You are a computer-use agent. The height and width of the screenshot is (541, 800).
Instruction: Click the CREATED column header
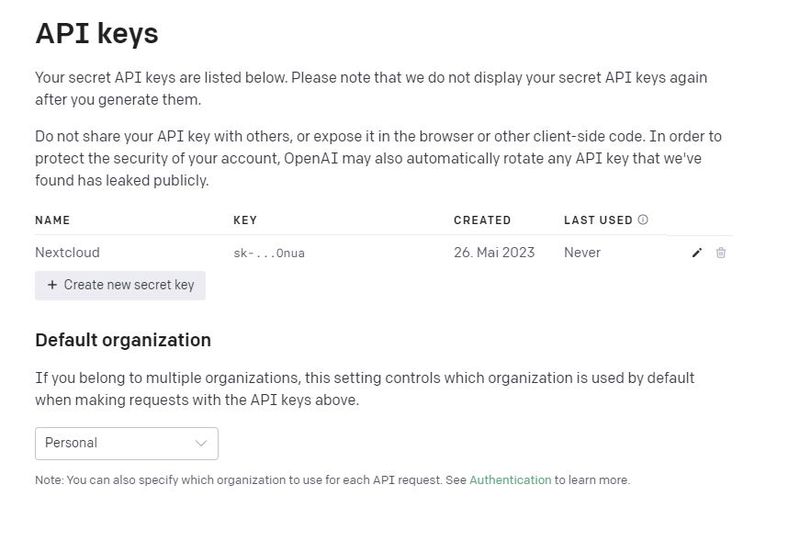pyautogui.click(x=482, y=220)
